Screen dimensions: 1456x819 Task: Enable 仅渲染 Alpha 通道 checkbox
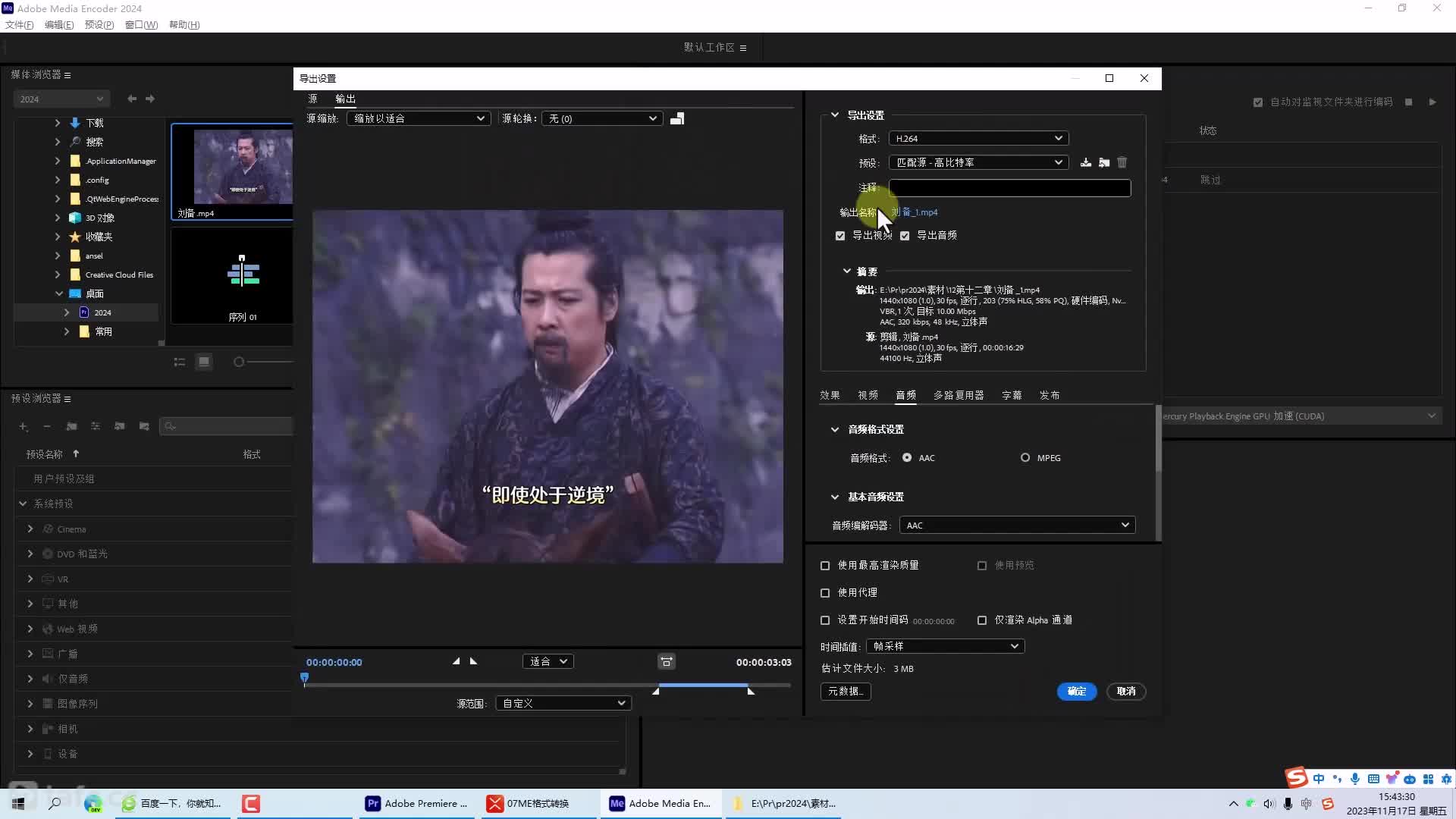tap(982, 620)
